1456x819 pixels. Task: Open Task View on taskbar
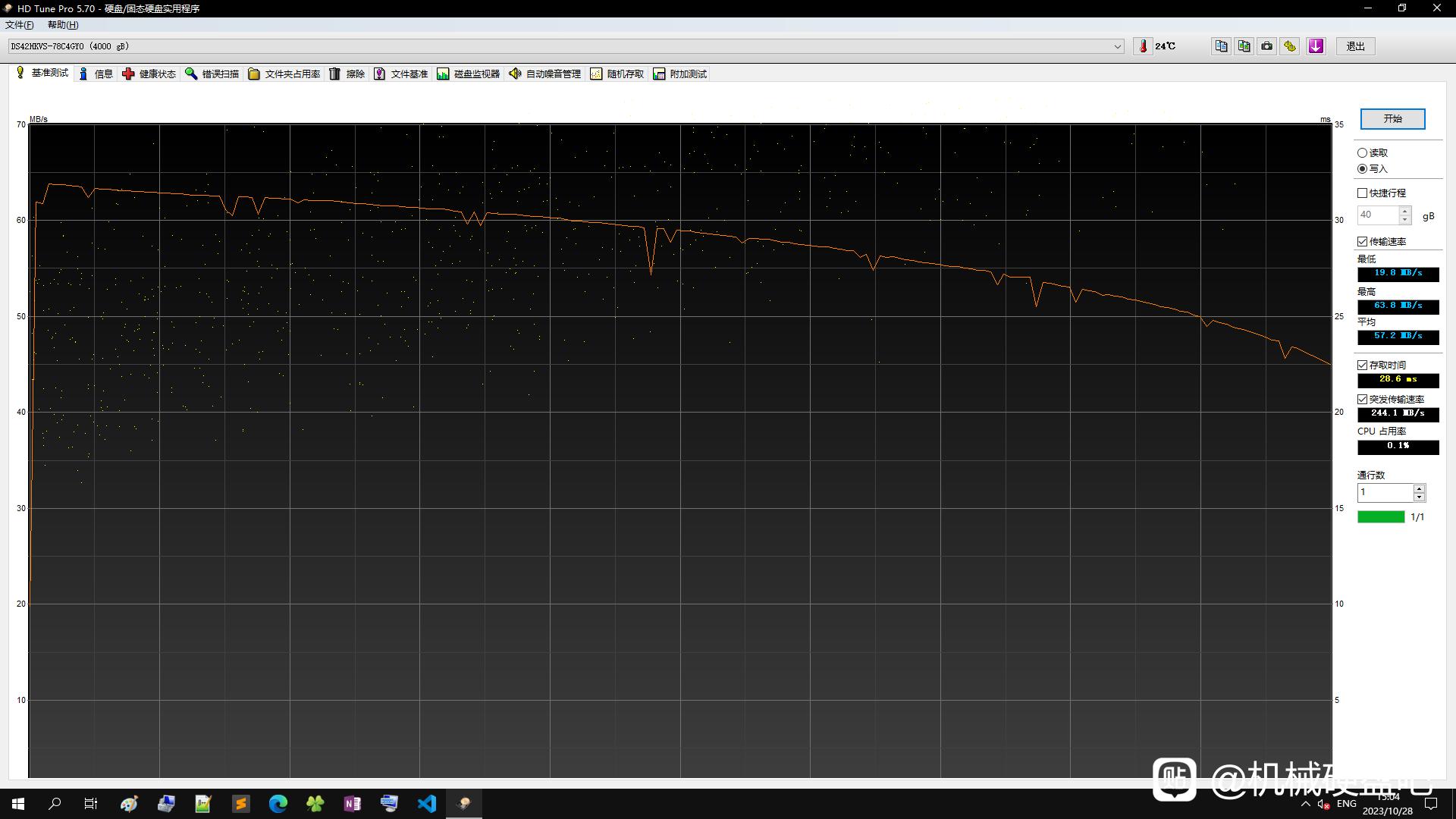tap(91, 804)
